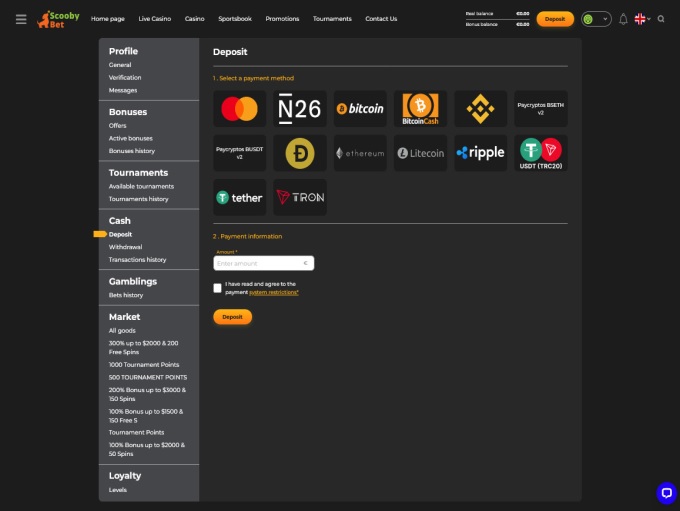The image size is (680, 511).
Task: Click the search magnifier icon
Action: 661,19
